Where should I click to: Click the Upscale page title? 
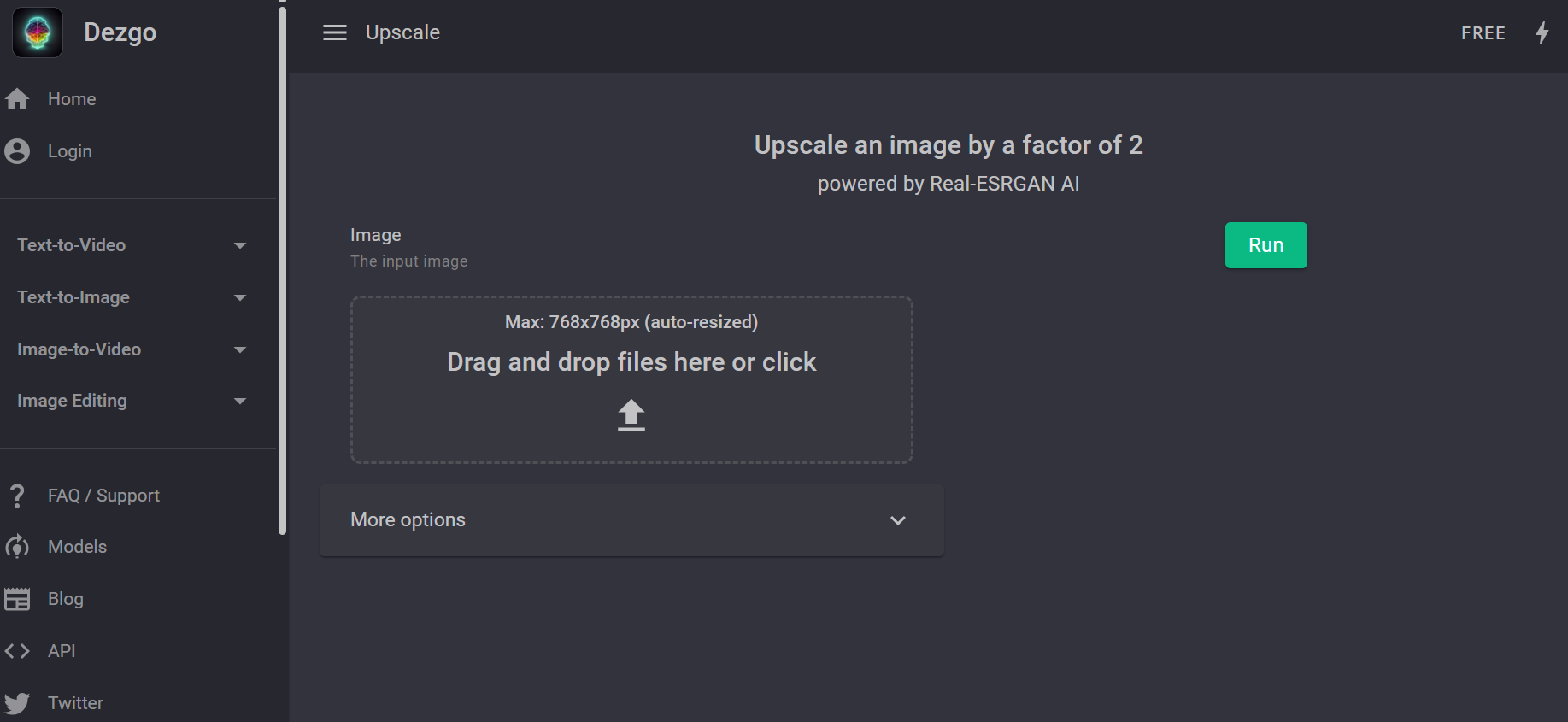402,32
